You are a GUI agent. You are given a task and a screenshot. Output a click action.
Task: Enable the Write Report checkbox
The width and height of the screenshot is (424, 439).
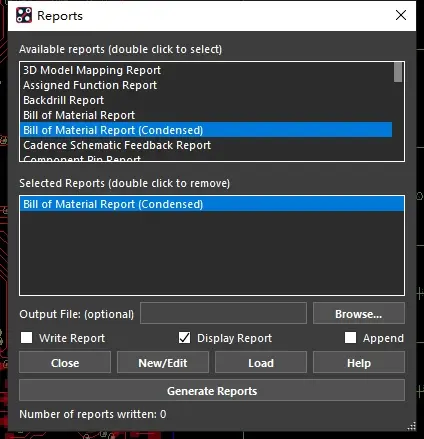pyautogui.click(x=27, y=337)
